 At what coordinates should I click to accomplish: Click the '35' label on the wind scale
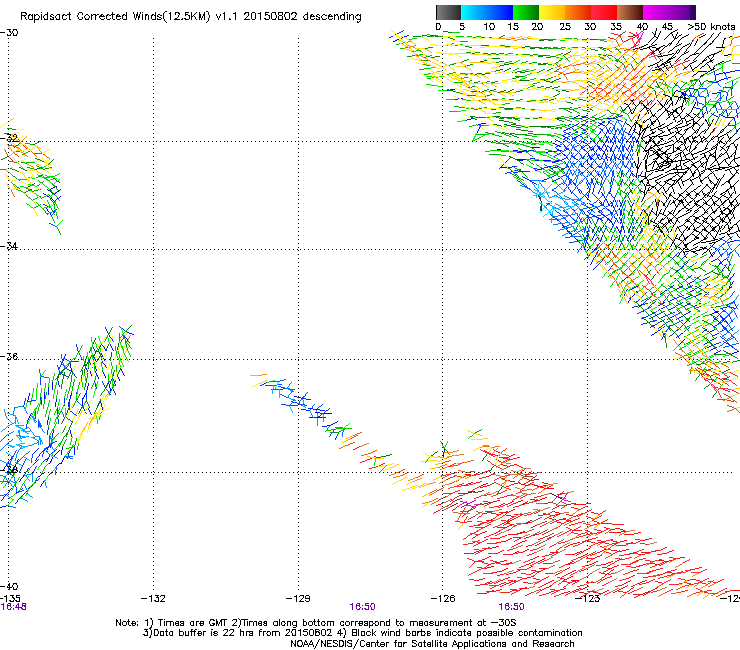point(616,27)
